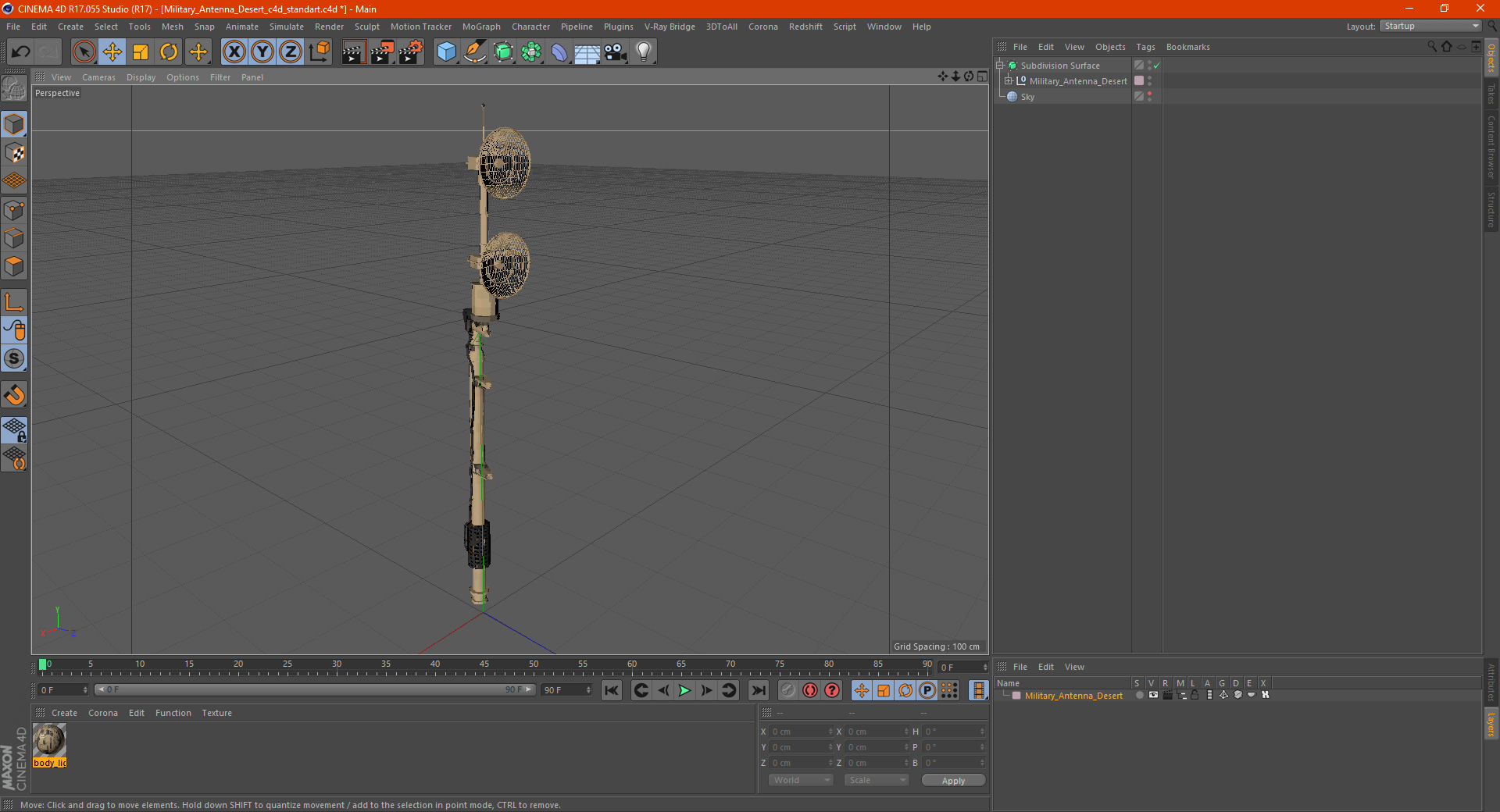Toggle Z axis lock
The width and height of the screenshot is (1500, 812).
click(x=291, y=52)
